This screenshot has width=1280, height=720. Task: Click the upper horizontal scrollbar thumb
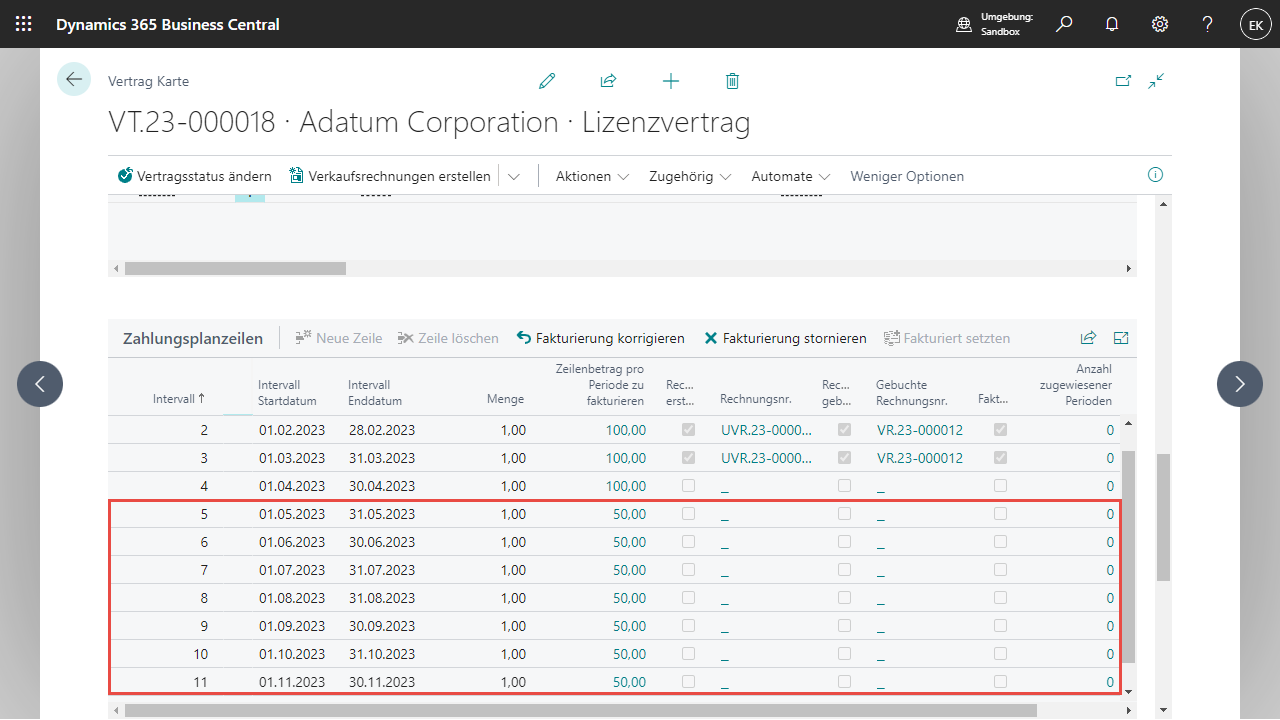[x=235, y=268]
